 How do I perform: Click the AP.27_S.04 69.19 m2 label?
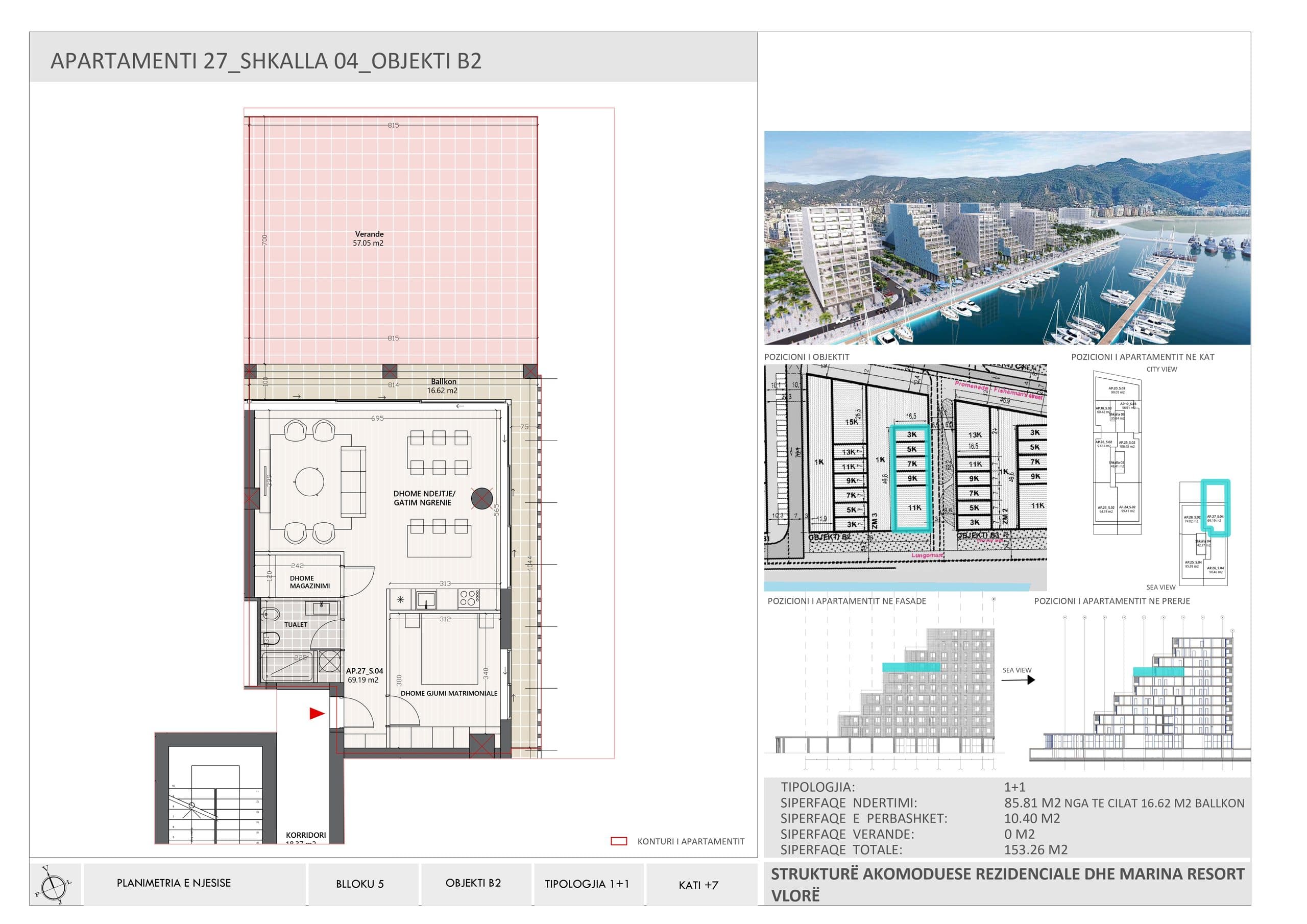[x=365, y=675]
